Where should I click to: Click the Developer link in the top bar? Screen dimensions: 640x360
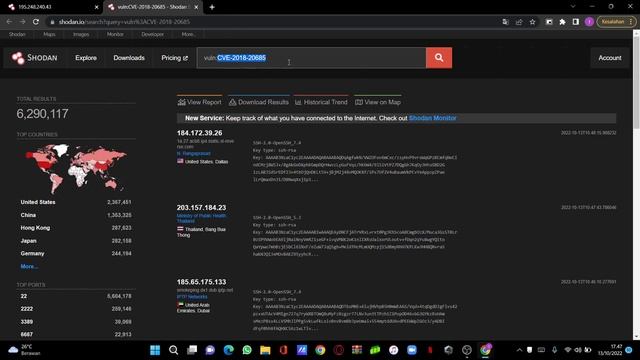click(x=152, y=34)
